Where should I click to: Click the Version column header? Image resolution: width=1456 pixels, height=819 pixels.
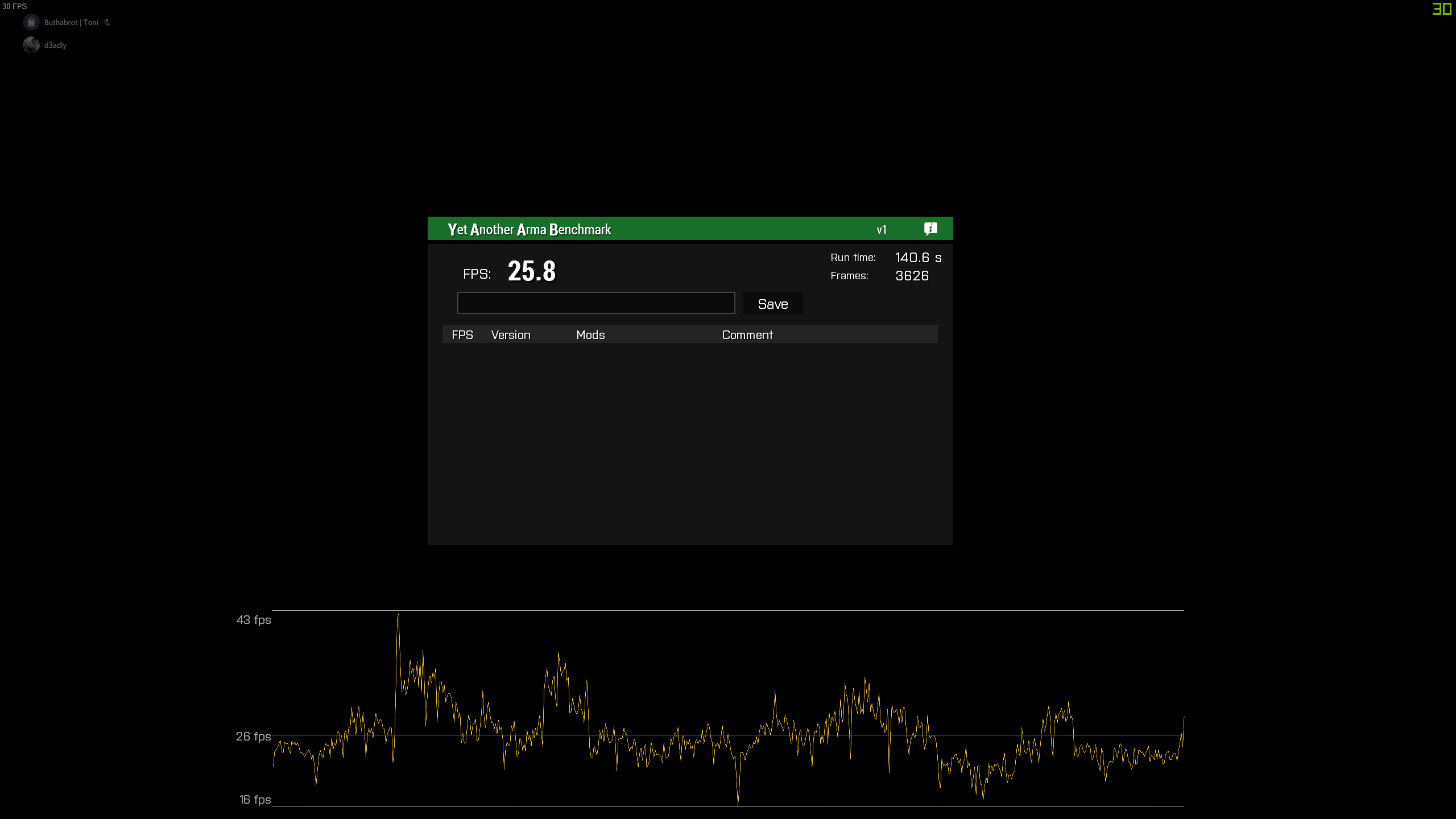510,335
